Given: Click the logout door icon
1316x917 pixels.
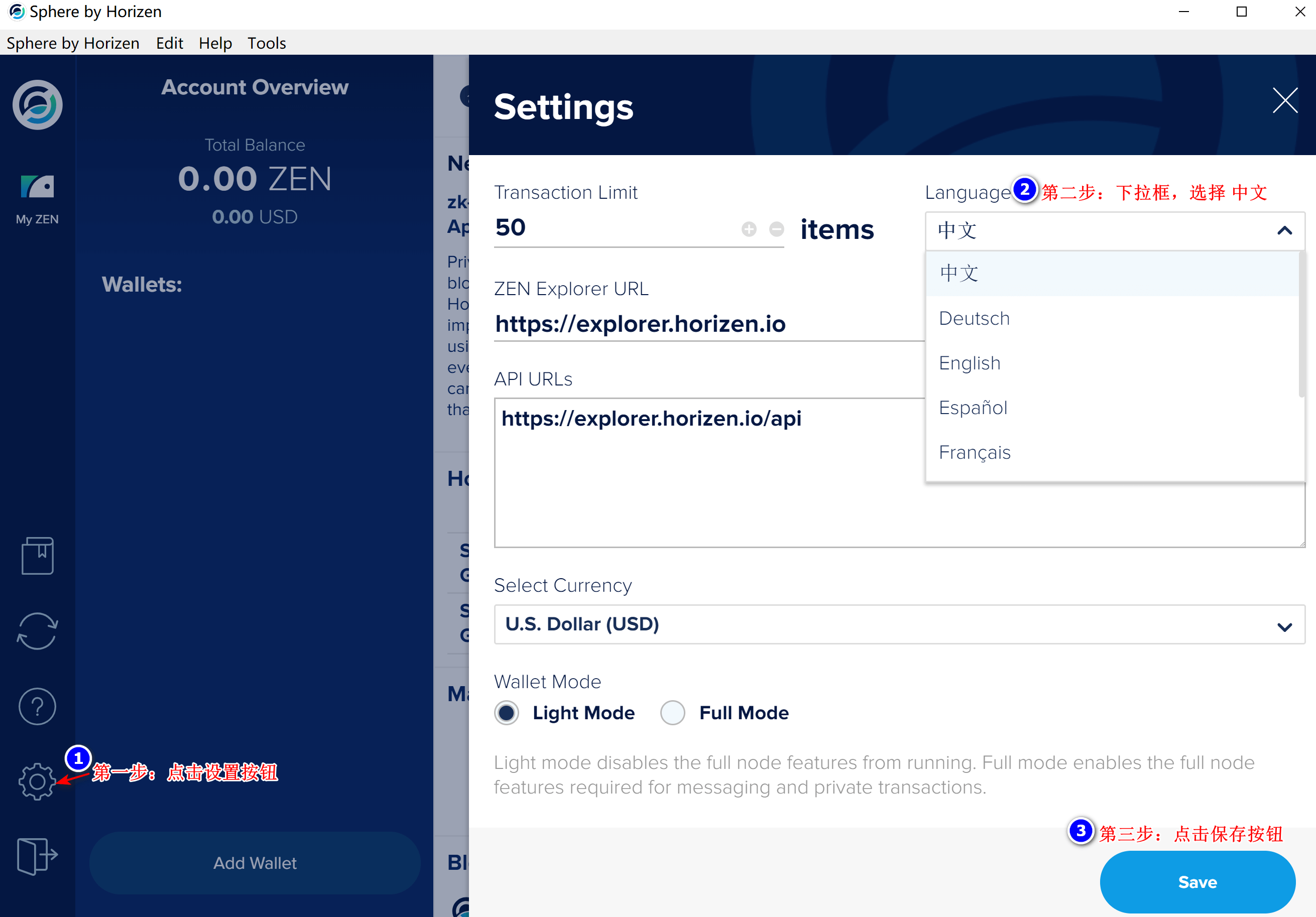Looking at the screenshot, I should tap(37, 856).
